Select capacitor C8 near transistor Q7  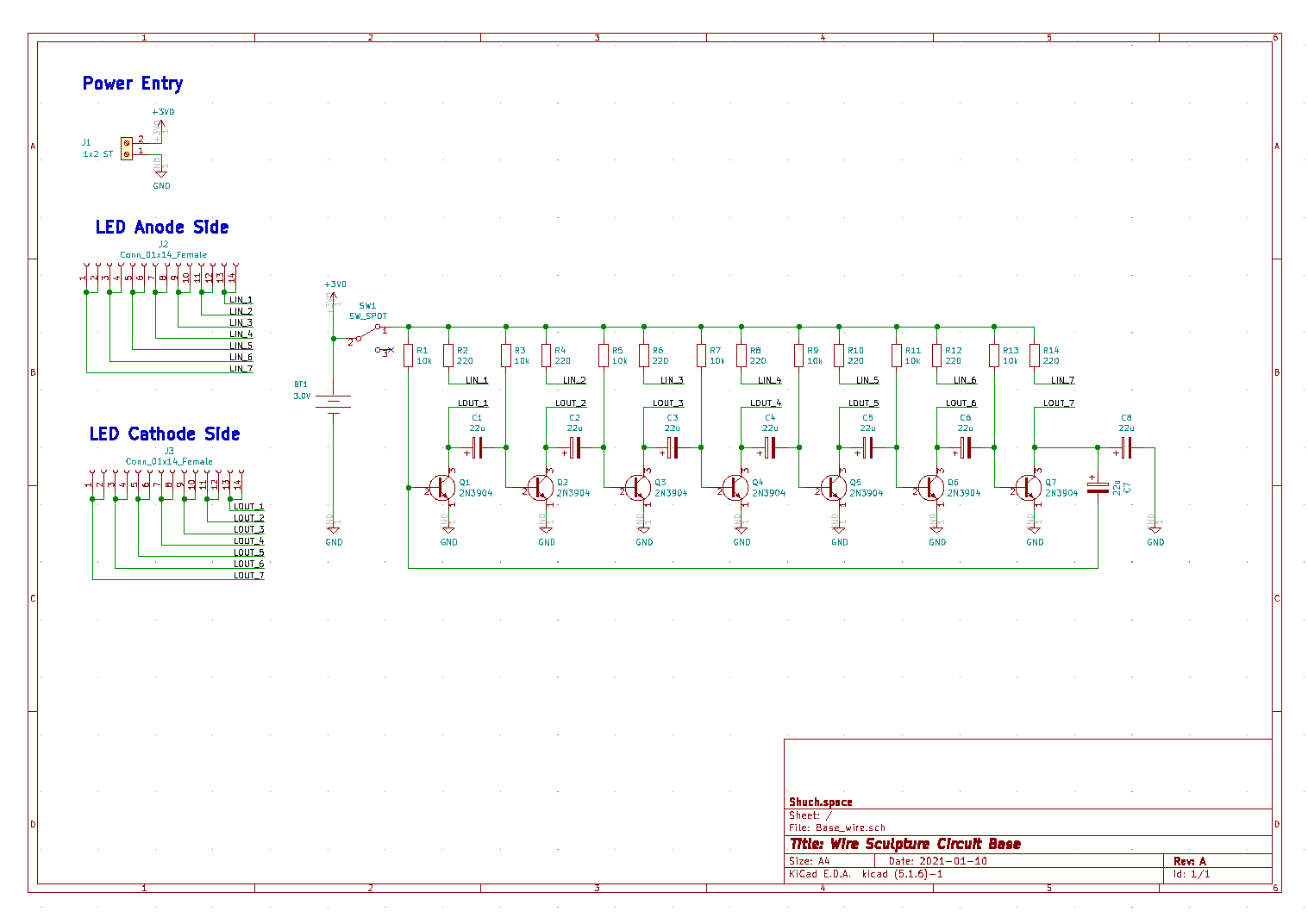pyautogui.click(x=1126, y=447)
